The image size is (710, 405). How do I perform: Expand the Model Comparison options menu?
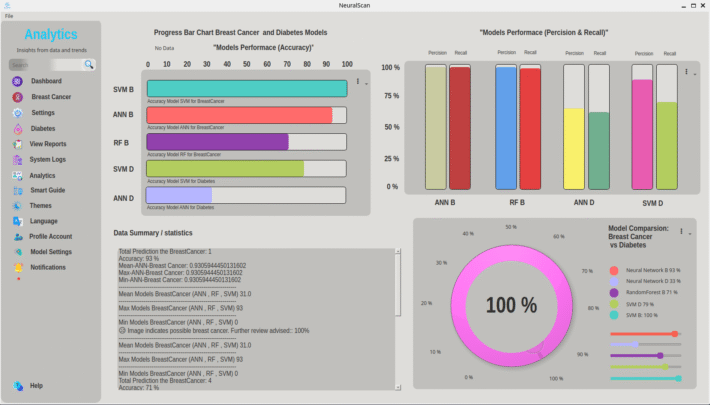(x=682, y=231)
